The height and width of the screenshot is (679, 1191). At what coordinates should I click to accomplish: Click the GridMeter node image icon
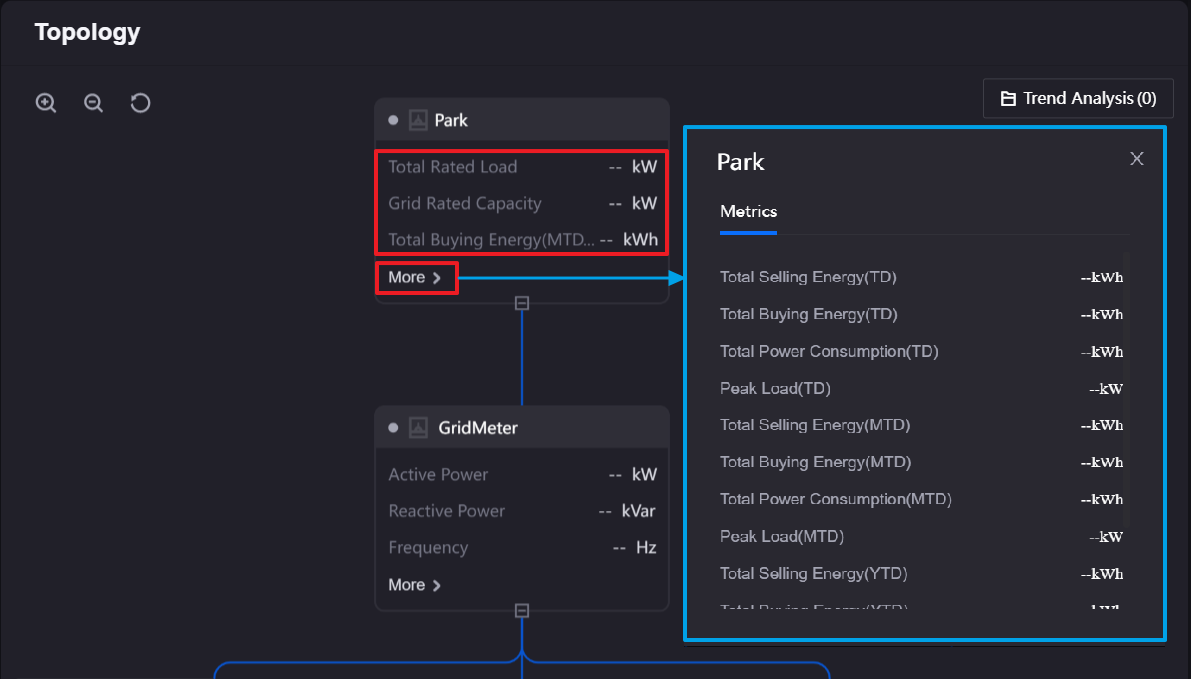tap(419, 428)
